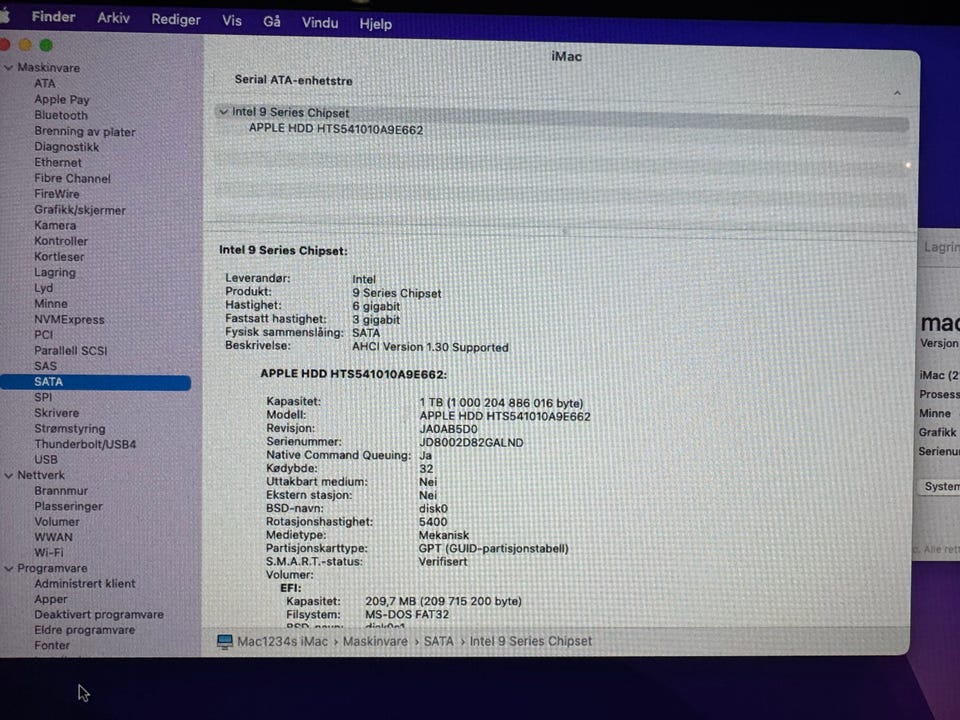Select SPI in the sidebar

pyautogui.click(x=43, y=397)
